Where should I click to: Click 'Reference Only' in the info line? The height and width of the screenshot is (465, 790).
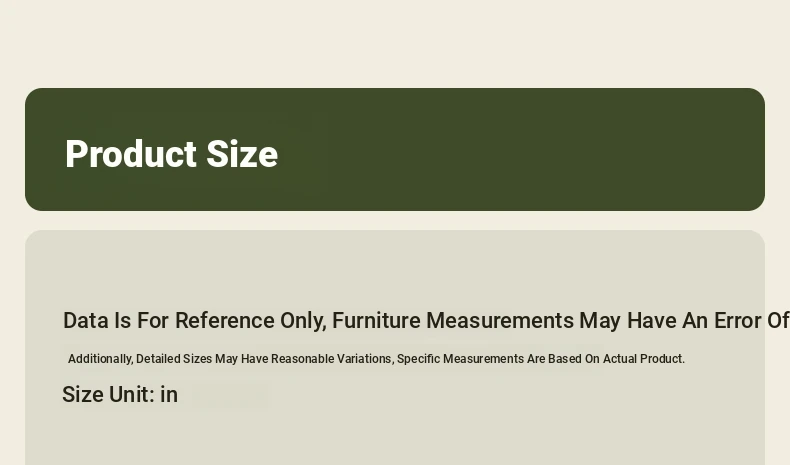(249, 321)
